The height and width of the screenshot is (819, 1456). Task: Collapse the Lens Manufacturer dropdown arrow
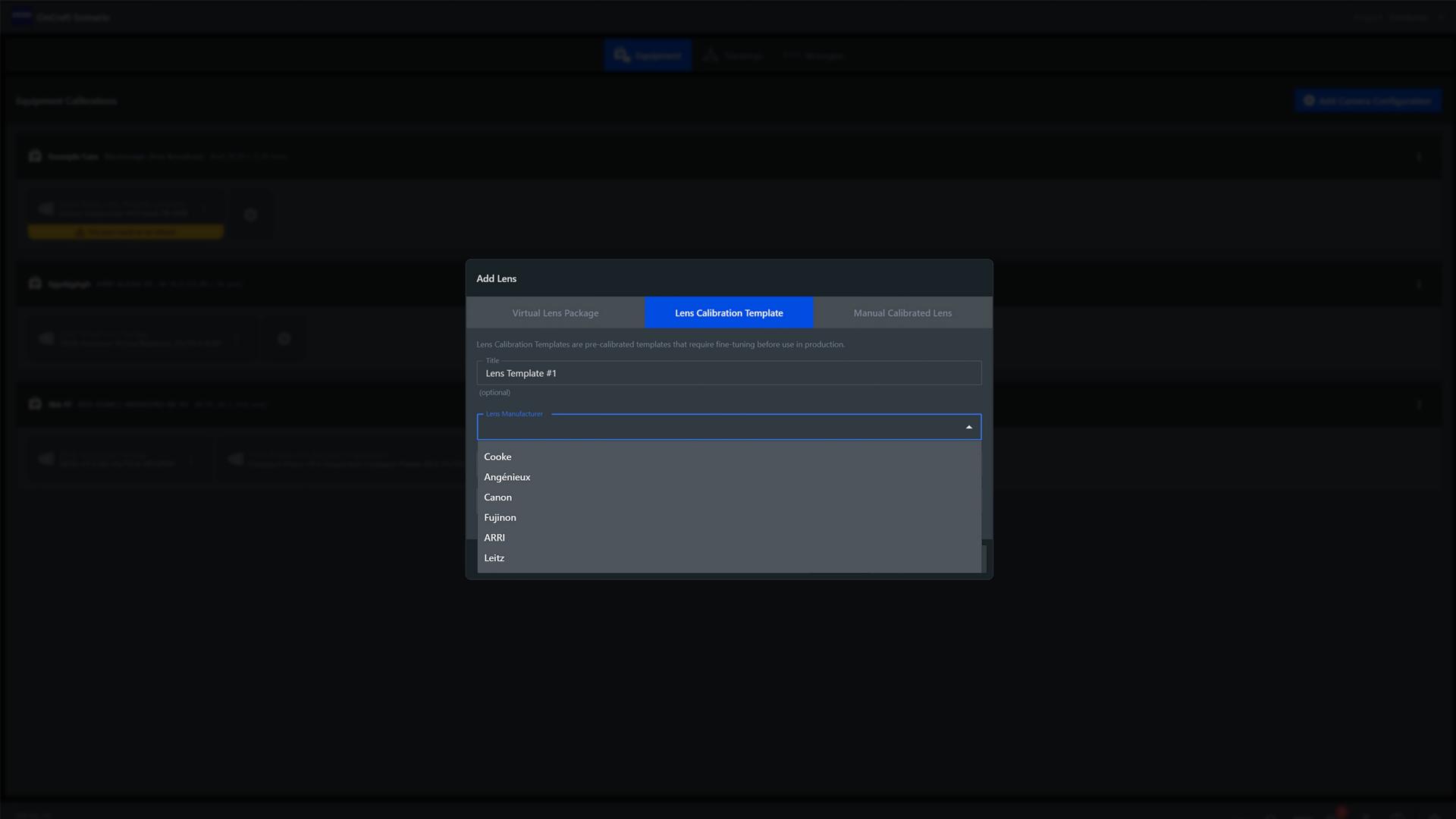(x=968, y=428)
